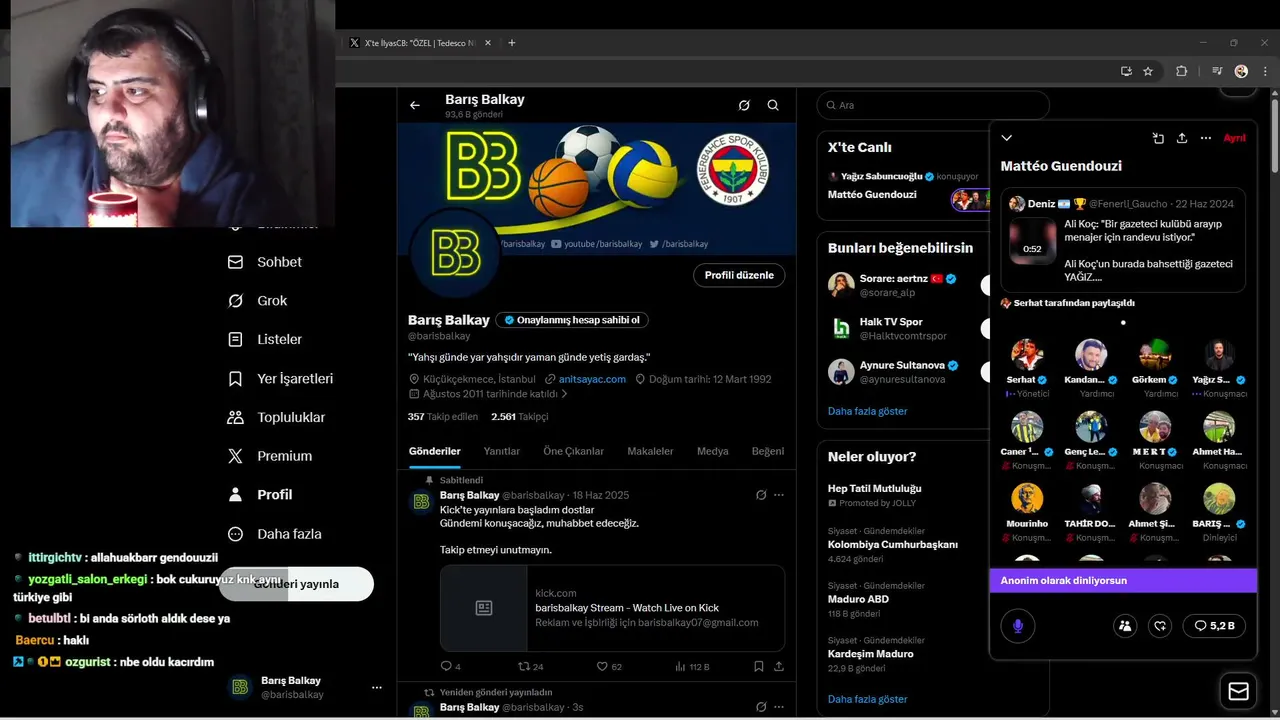This screenshot has height=720, width=1280.
Task: Click Profili düzenle button
Action: [x=739, y=275]
